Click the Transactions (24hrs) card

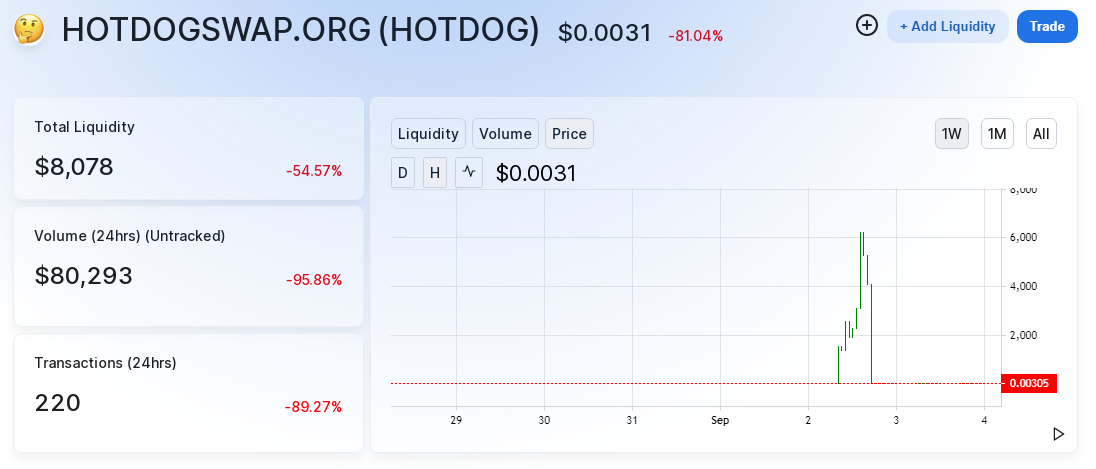pos(188,392)
